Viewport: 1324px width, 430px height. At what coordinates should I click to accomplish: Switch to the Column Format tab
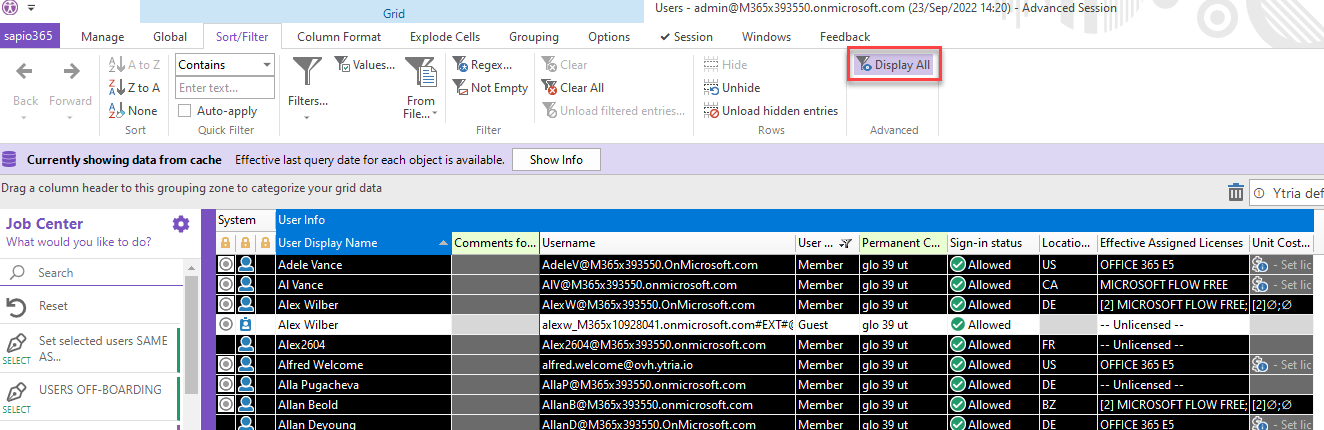338,37
